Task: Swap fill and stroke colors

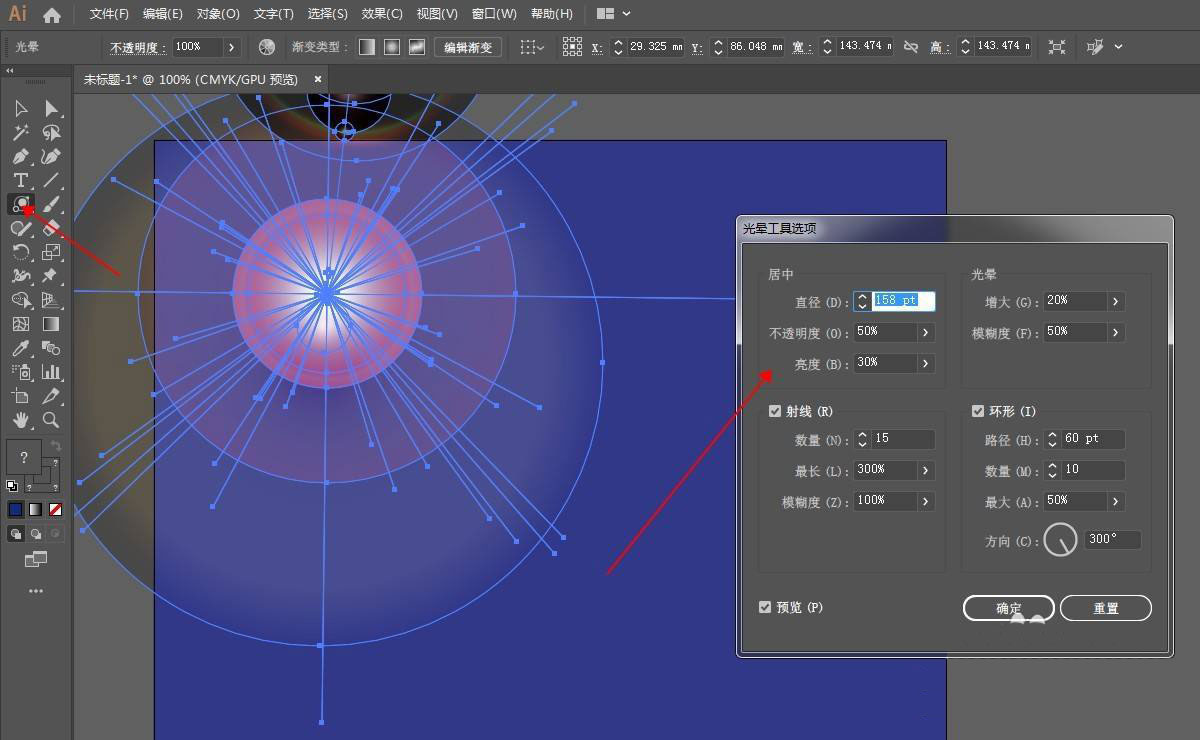Action: [57, 445]
